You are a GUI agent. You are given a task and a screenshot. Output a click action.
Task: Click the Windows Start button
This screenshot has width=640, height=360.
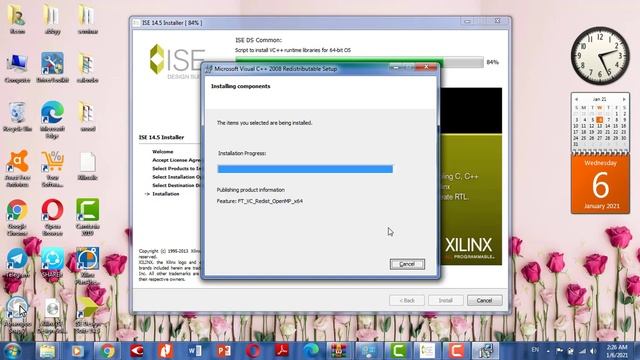point(12,351)
